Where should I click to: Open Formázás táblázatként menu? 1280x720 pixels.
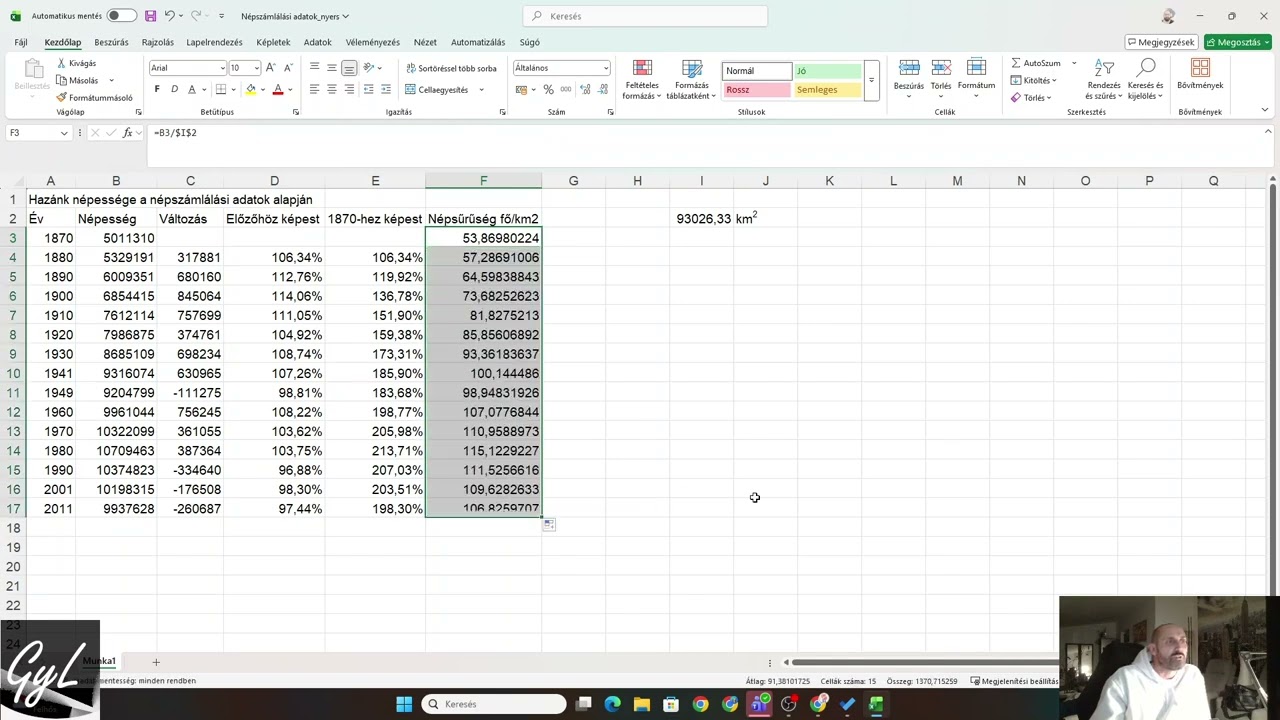click(x=692, y=80)
